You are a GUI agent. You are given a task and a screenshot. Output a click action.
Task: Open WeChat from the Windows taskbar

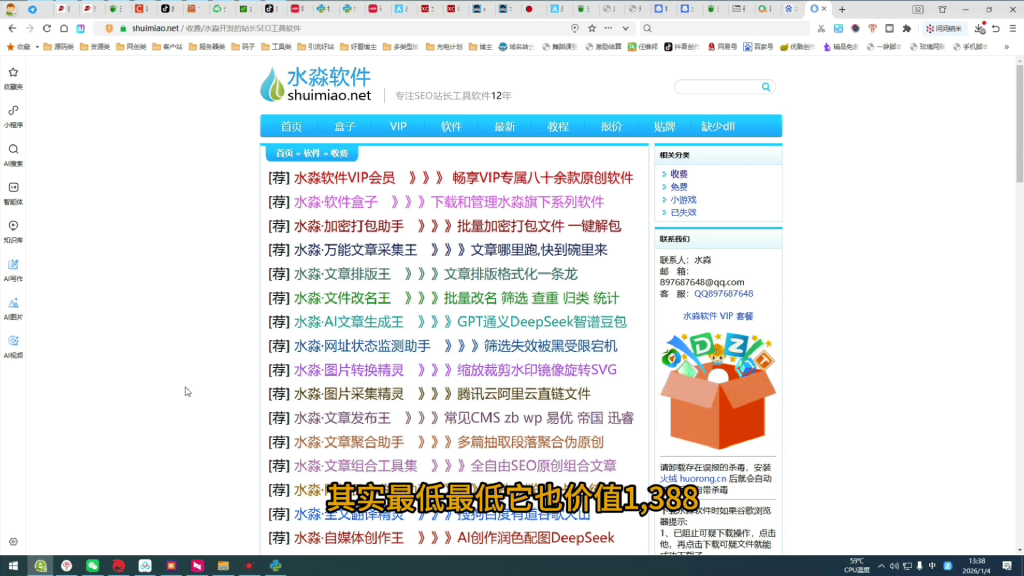point(93,566)
